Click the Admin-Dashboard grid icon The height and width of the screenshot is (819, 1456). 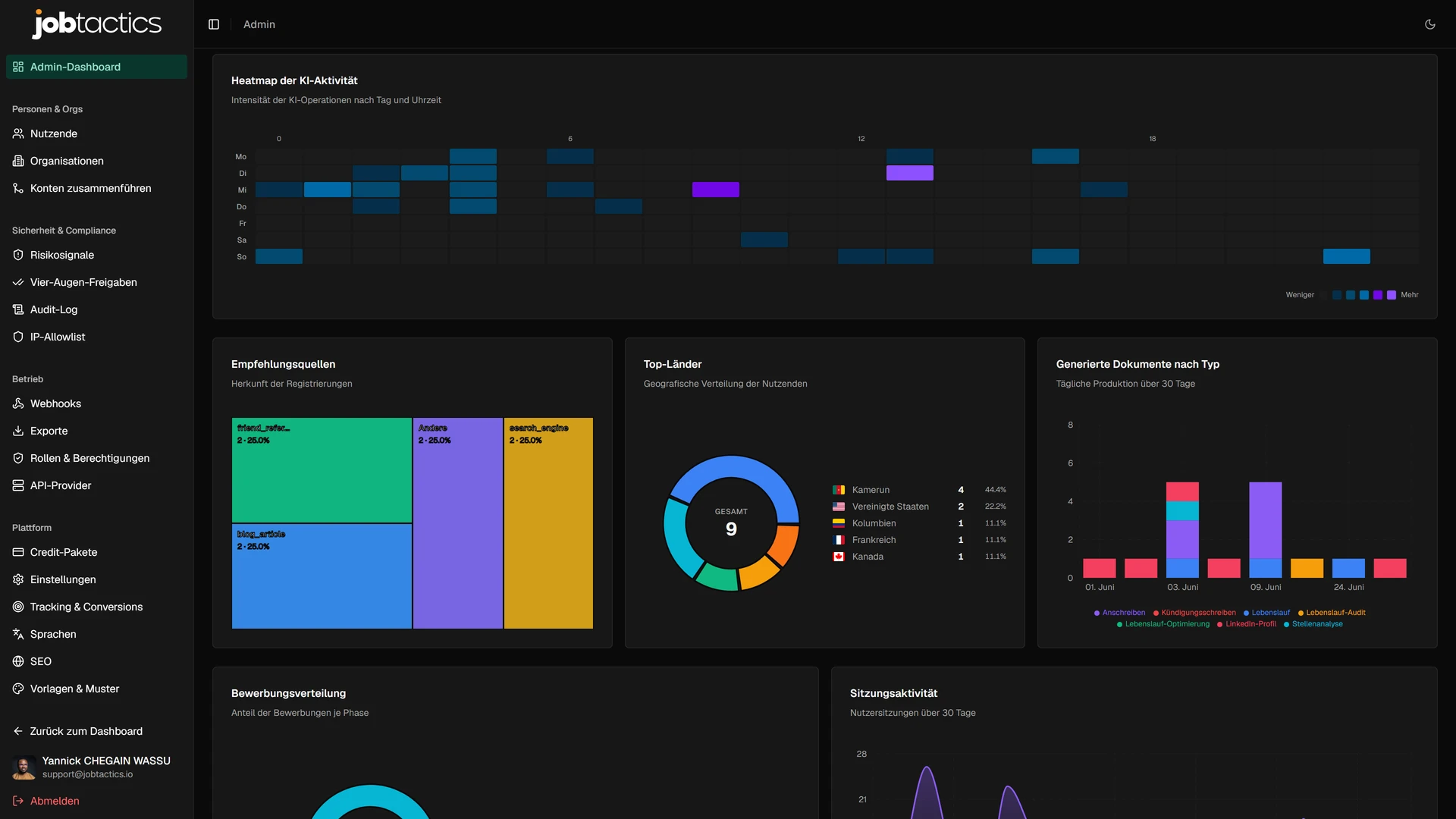(18, 67)
